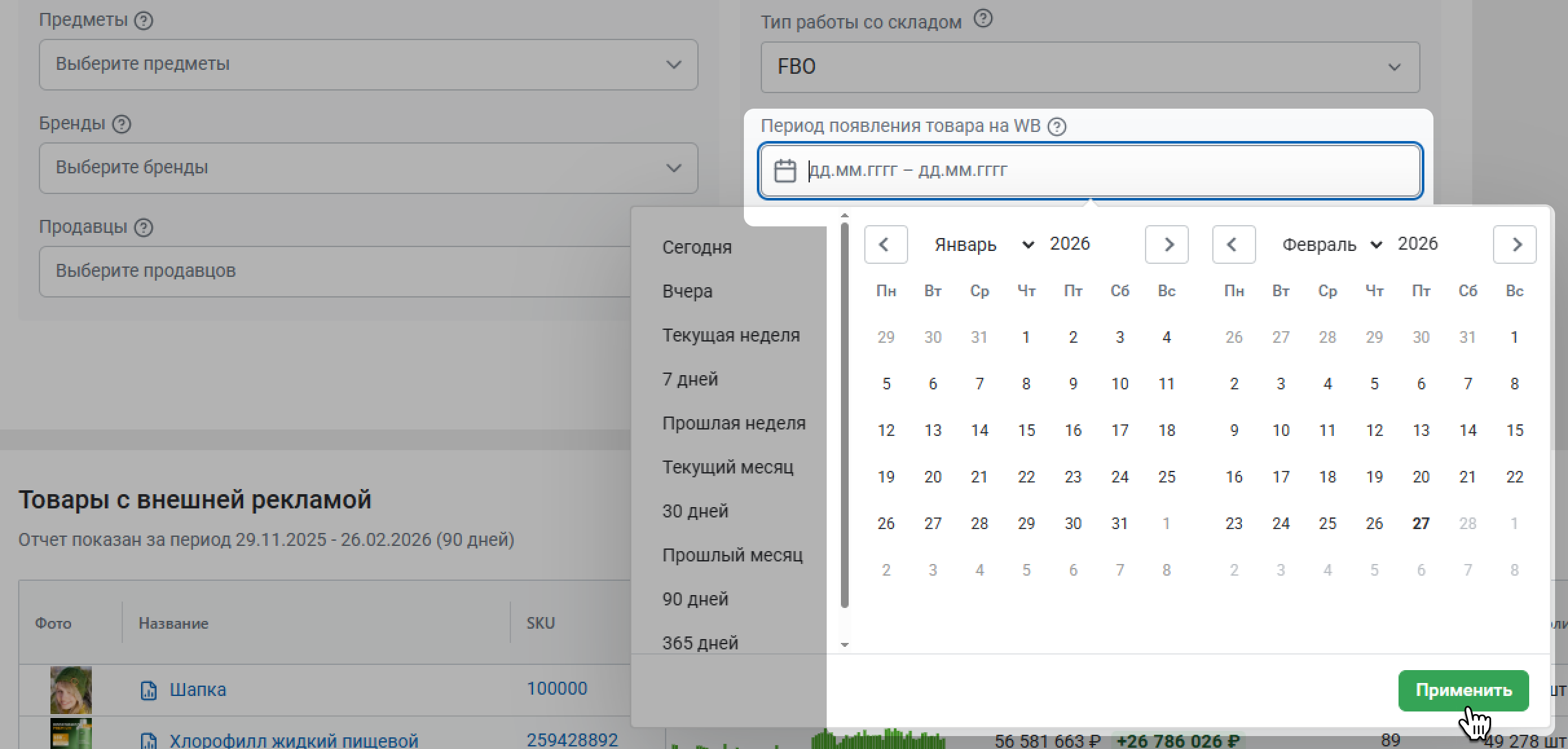
Task: Select the 30 дней preset period
Action: point(695,511)
